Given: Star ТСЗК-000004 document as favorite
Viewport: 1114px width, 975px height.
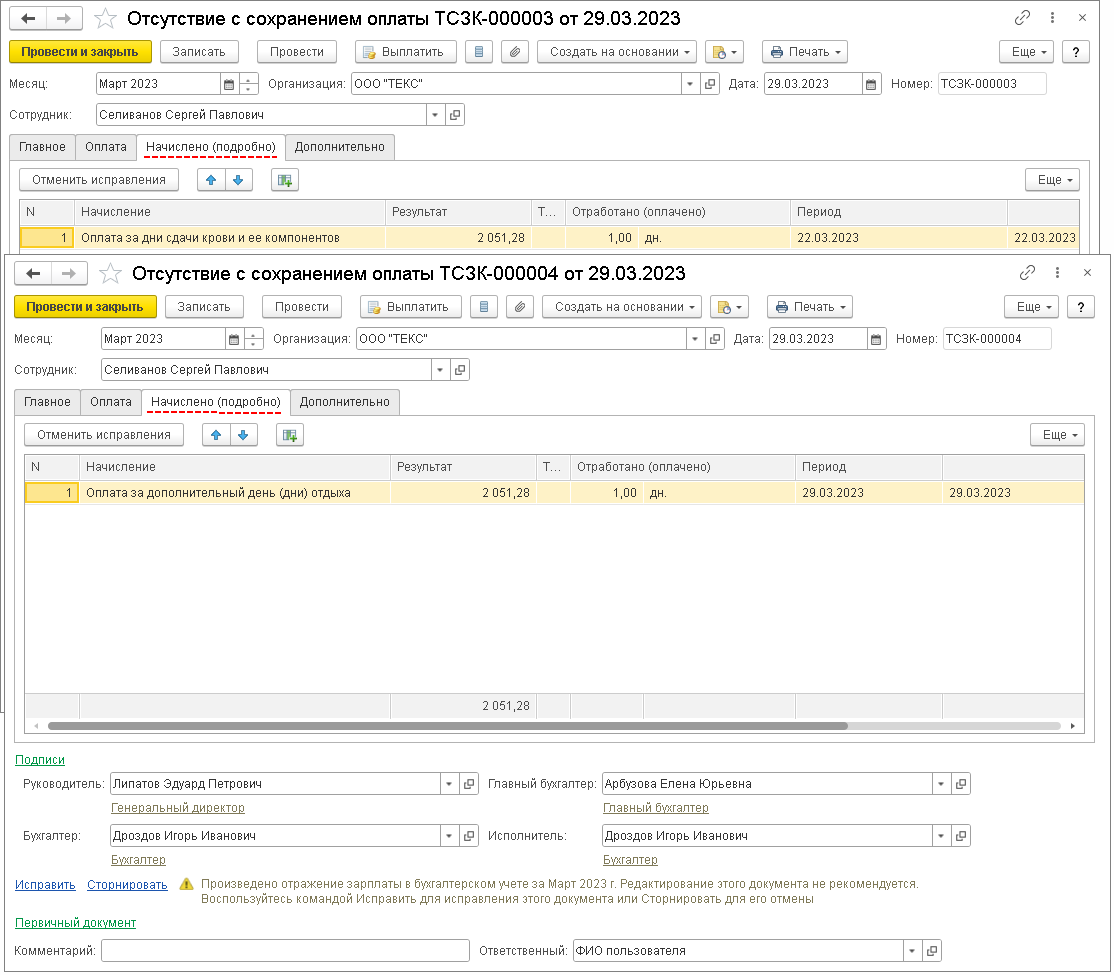Looking at the screenshot, I should point(110,274).
